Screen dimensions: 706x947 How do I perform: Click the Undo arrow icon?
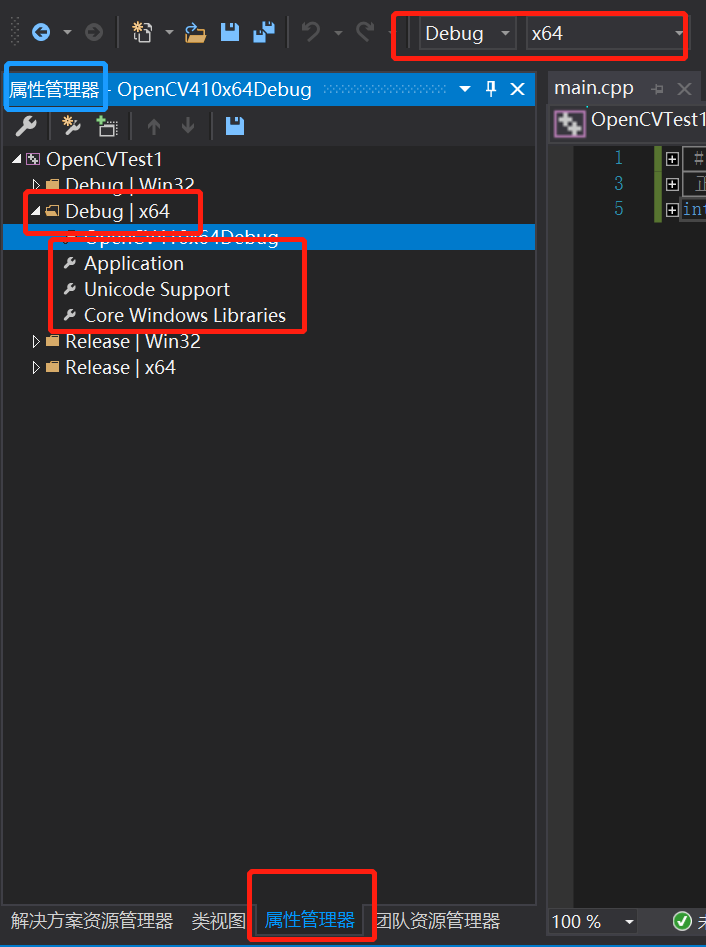pos(311,33)
